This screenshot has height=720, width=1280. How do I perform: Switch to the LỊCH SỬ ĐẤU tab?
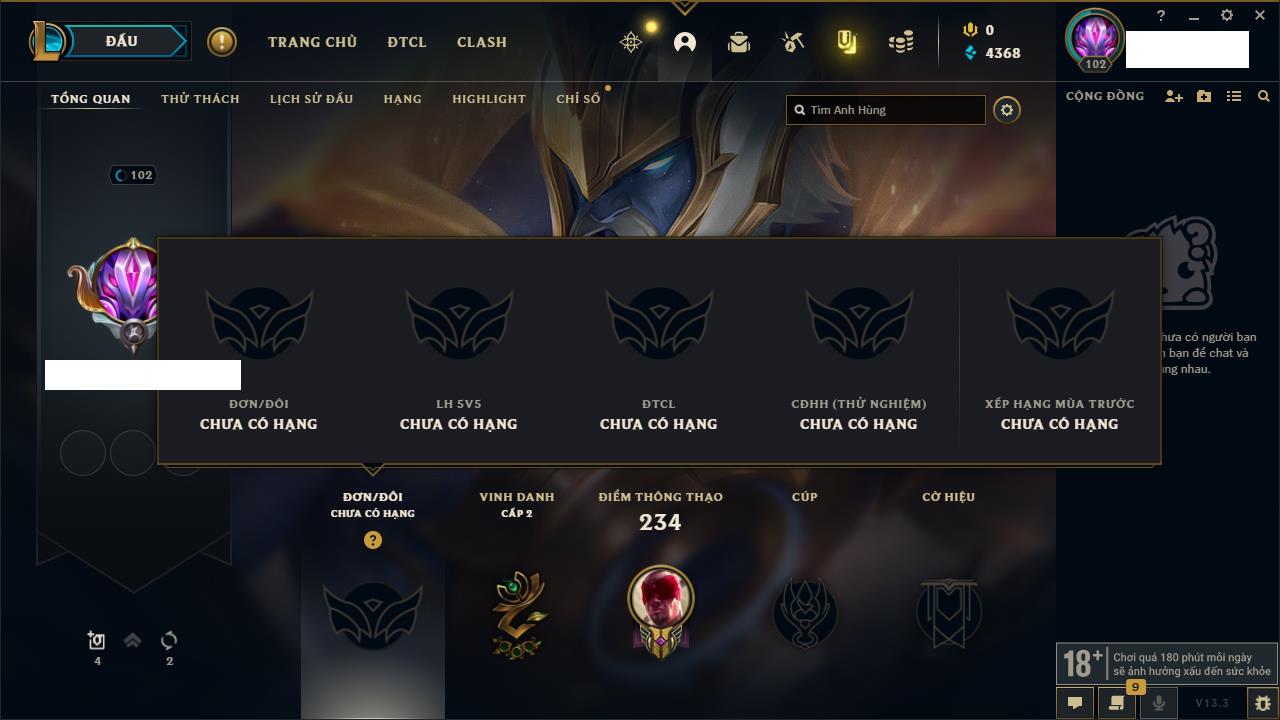(x=311, y=99)
